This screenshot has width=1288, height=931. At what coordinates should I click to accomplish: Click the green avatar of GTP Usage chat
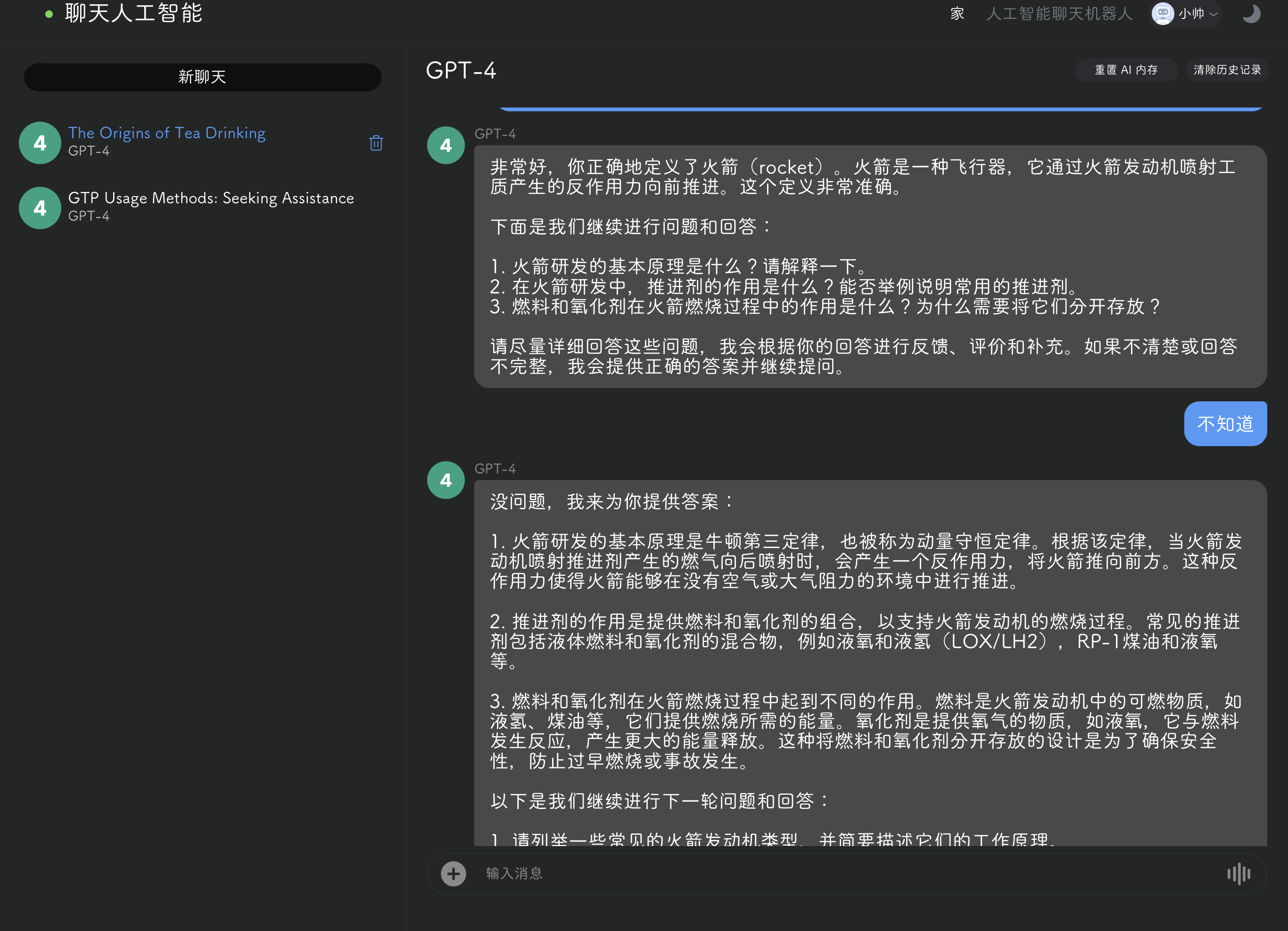click(x=40, y=208)
